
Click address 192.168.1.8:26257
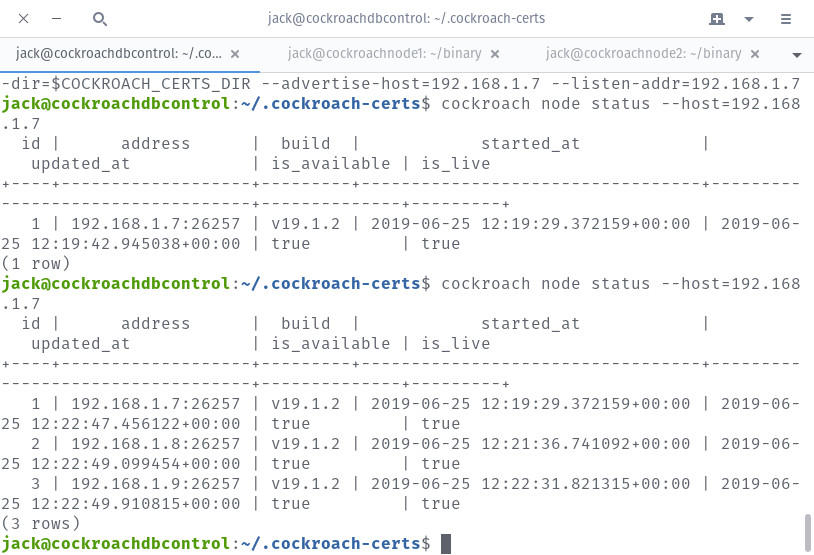pyautogui.click(x=155, y=444)
